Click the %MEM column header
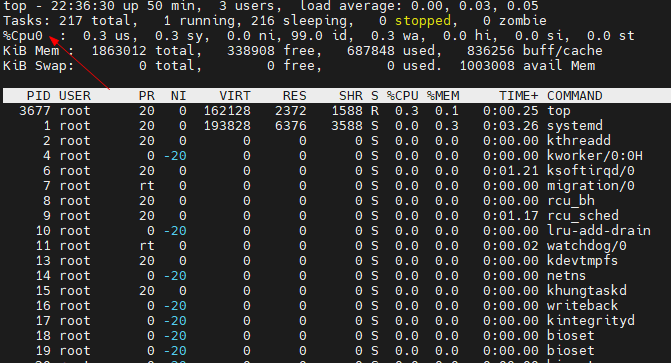 443,95
